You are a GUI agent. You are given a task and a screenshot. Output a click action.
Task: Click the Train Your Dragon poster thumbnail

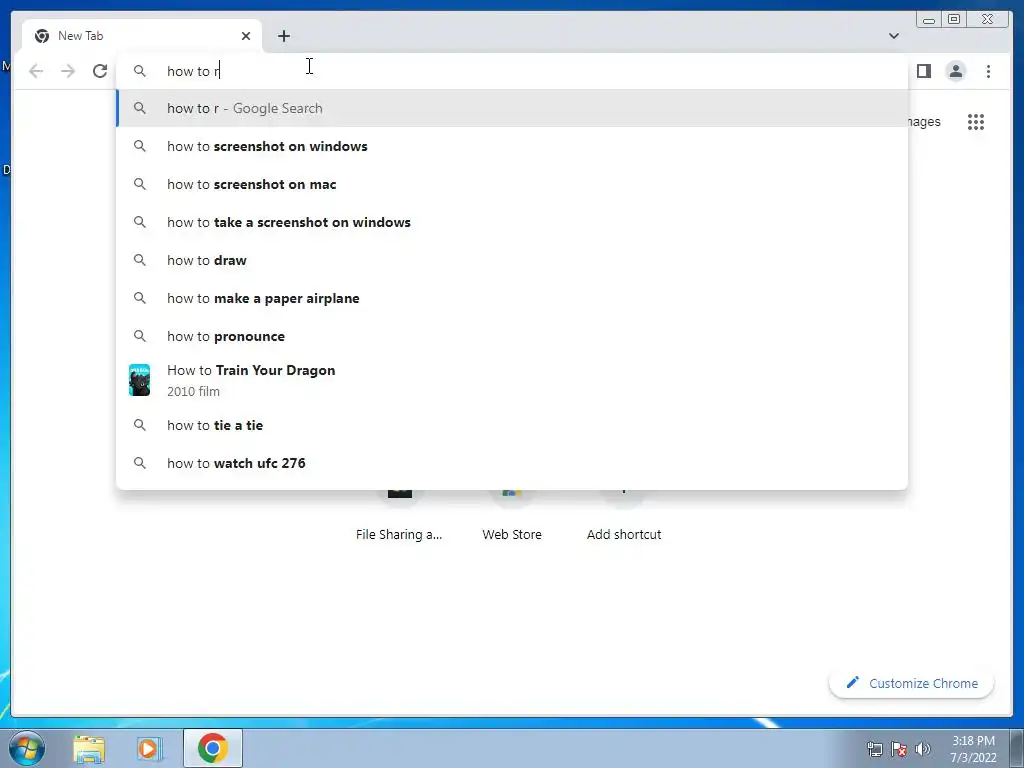coord(139,380)
